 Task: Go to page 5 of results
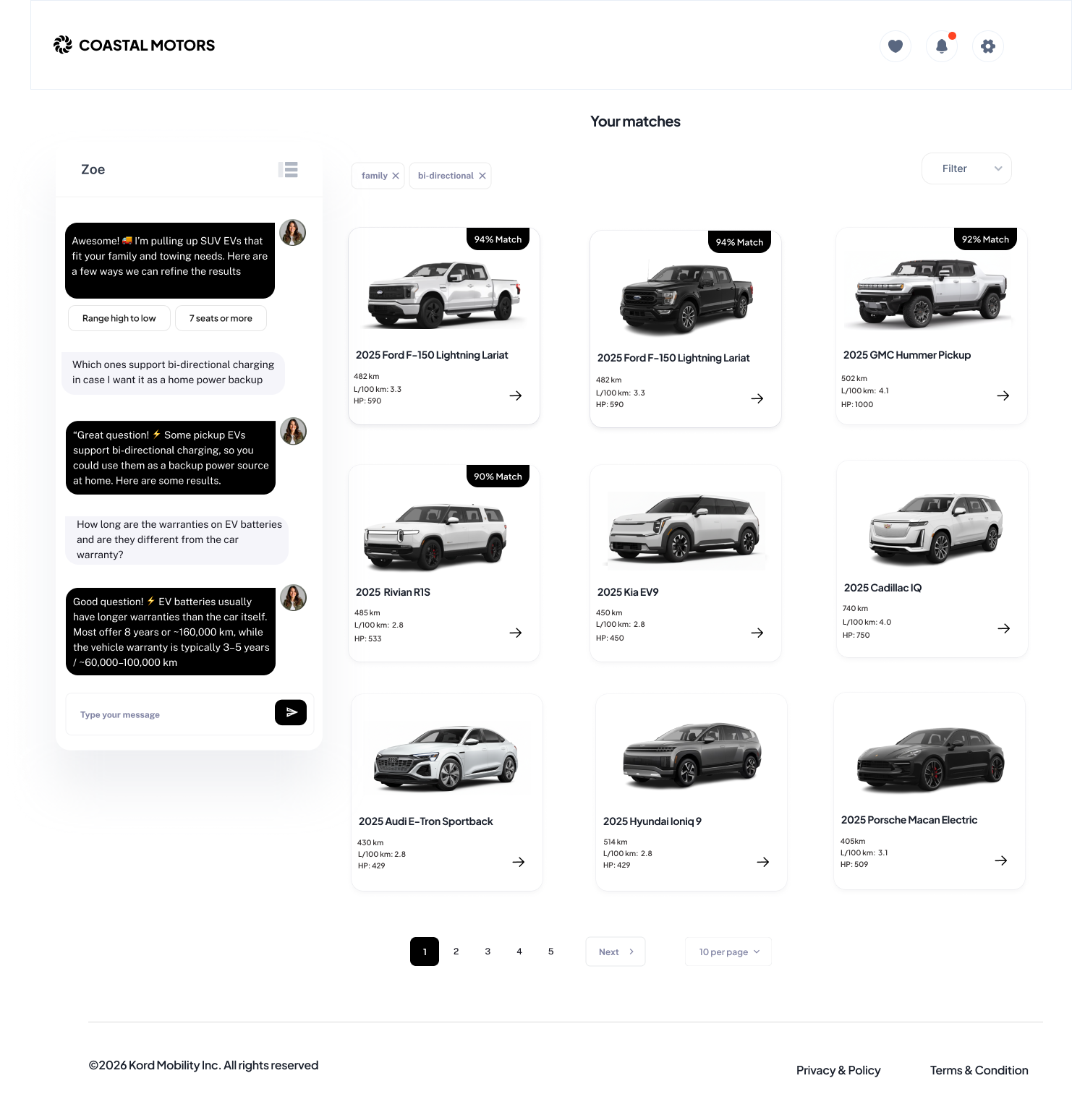pos(551,952)
